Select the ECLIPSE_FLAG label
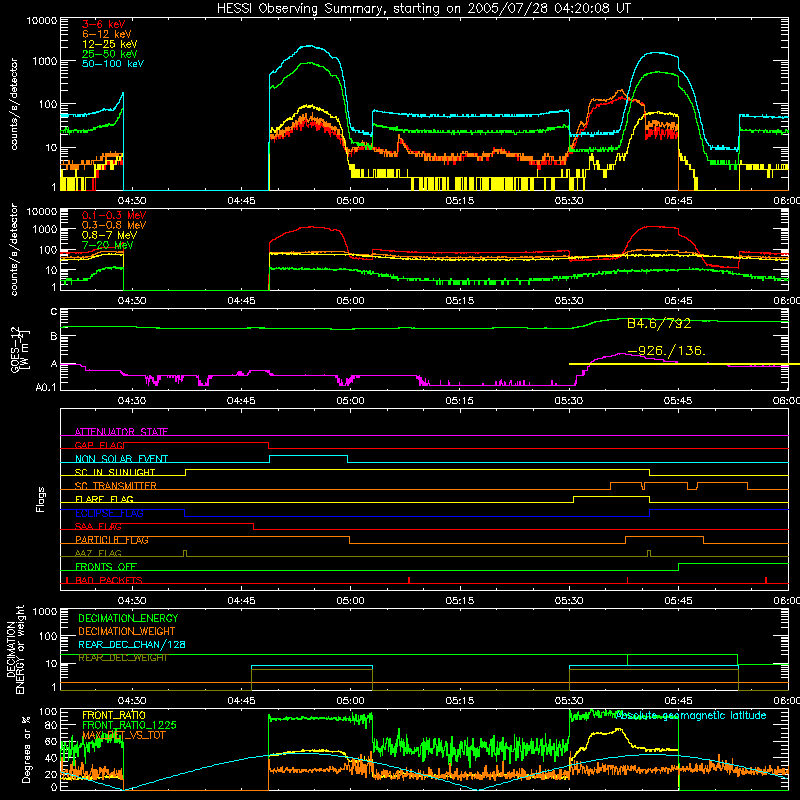800x800 pixels. click(109, 513)
